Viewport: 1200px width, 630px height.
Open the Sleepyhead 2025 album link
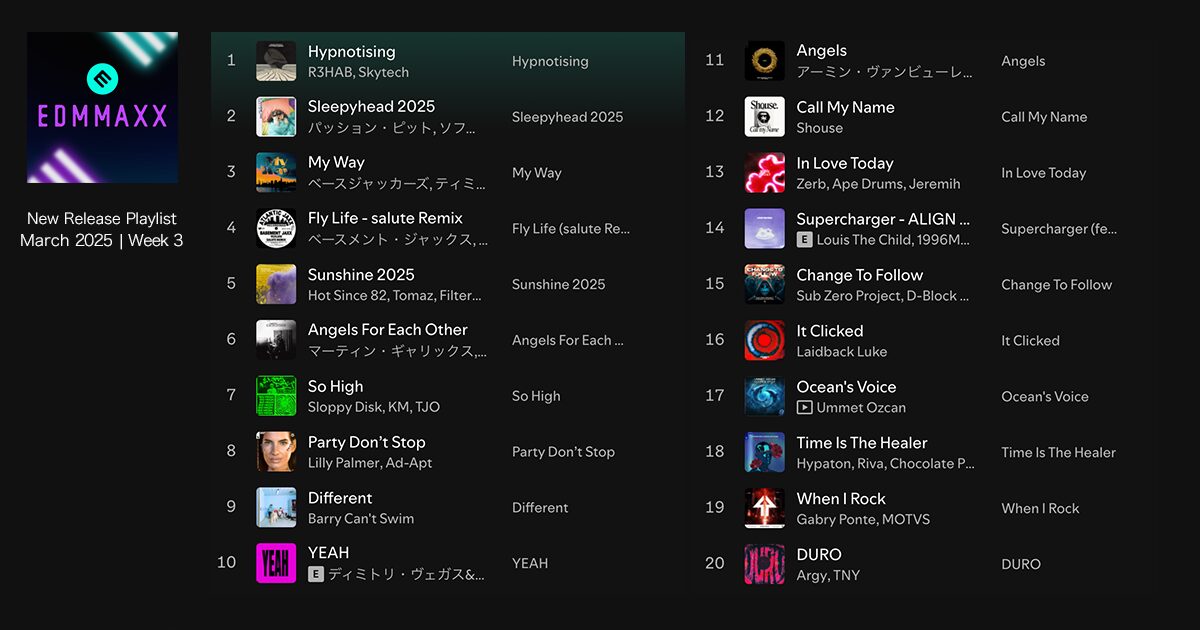point(567,117)
